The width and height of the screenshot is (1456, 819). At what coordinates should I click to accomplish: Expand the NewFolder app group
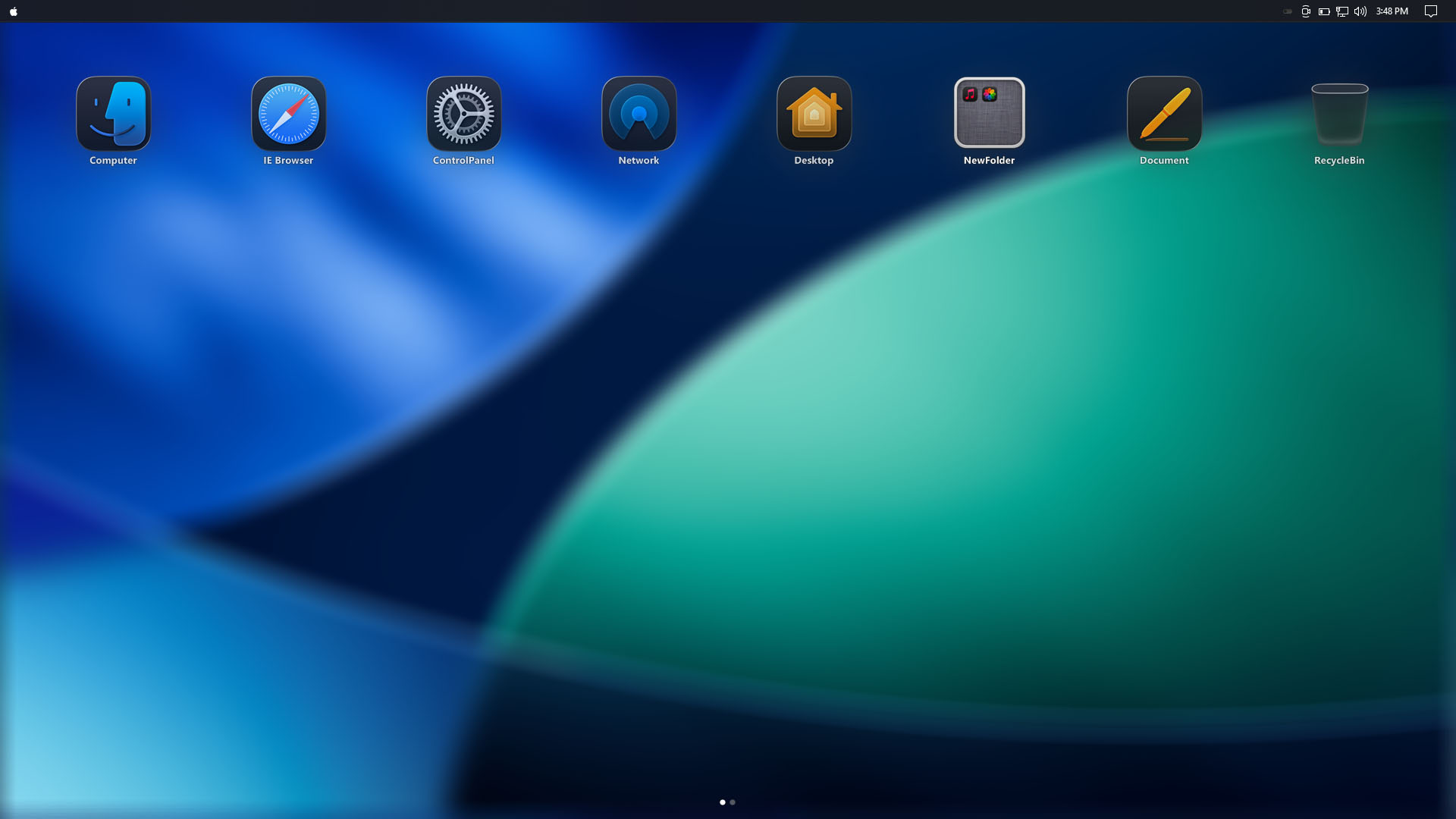(x=990, y=114)
